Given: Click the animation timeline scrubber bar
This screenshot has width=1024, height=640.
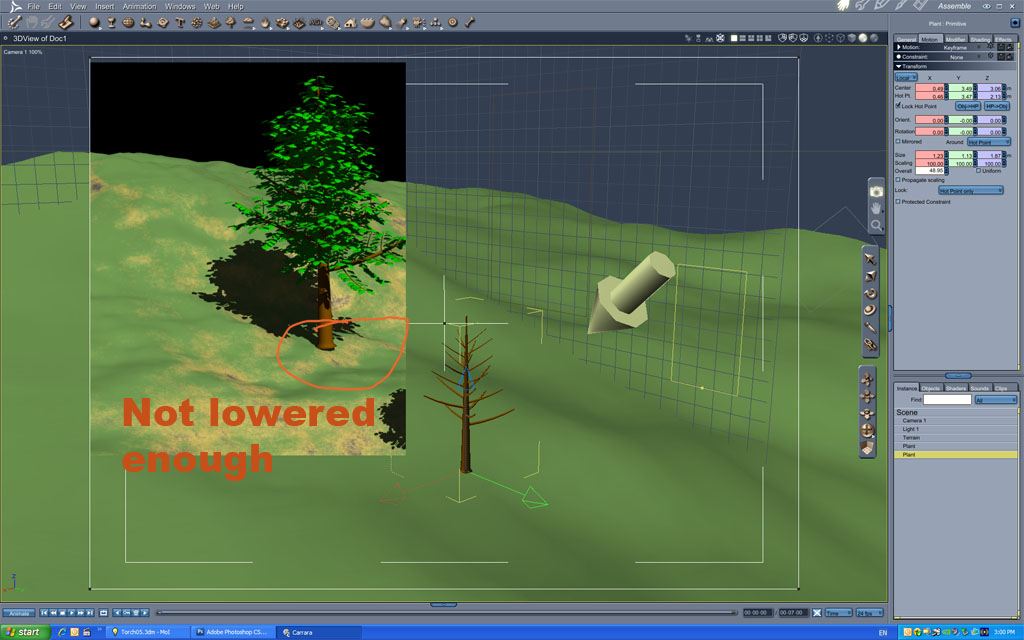Looking at the screenshot, I should (x=446, y=613).
